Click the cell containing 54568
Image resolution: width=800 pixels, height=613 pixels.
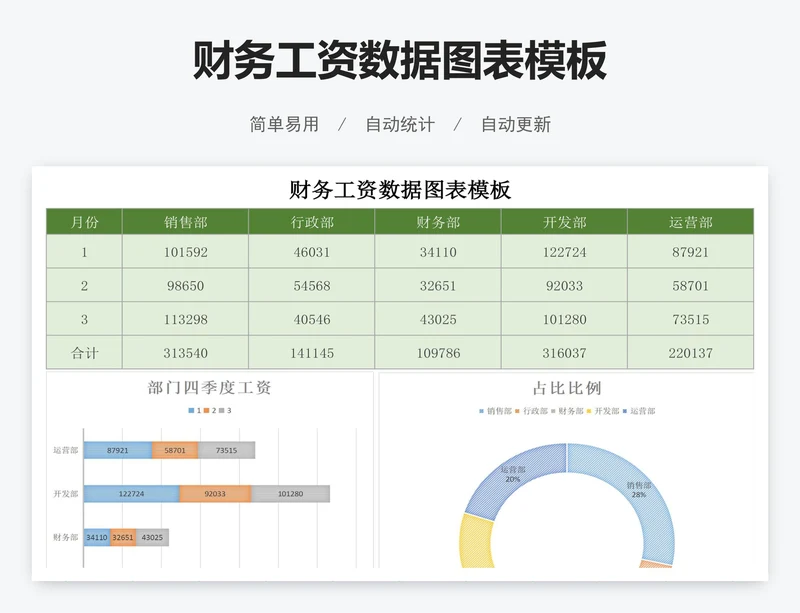click(x=312, y=285)
